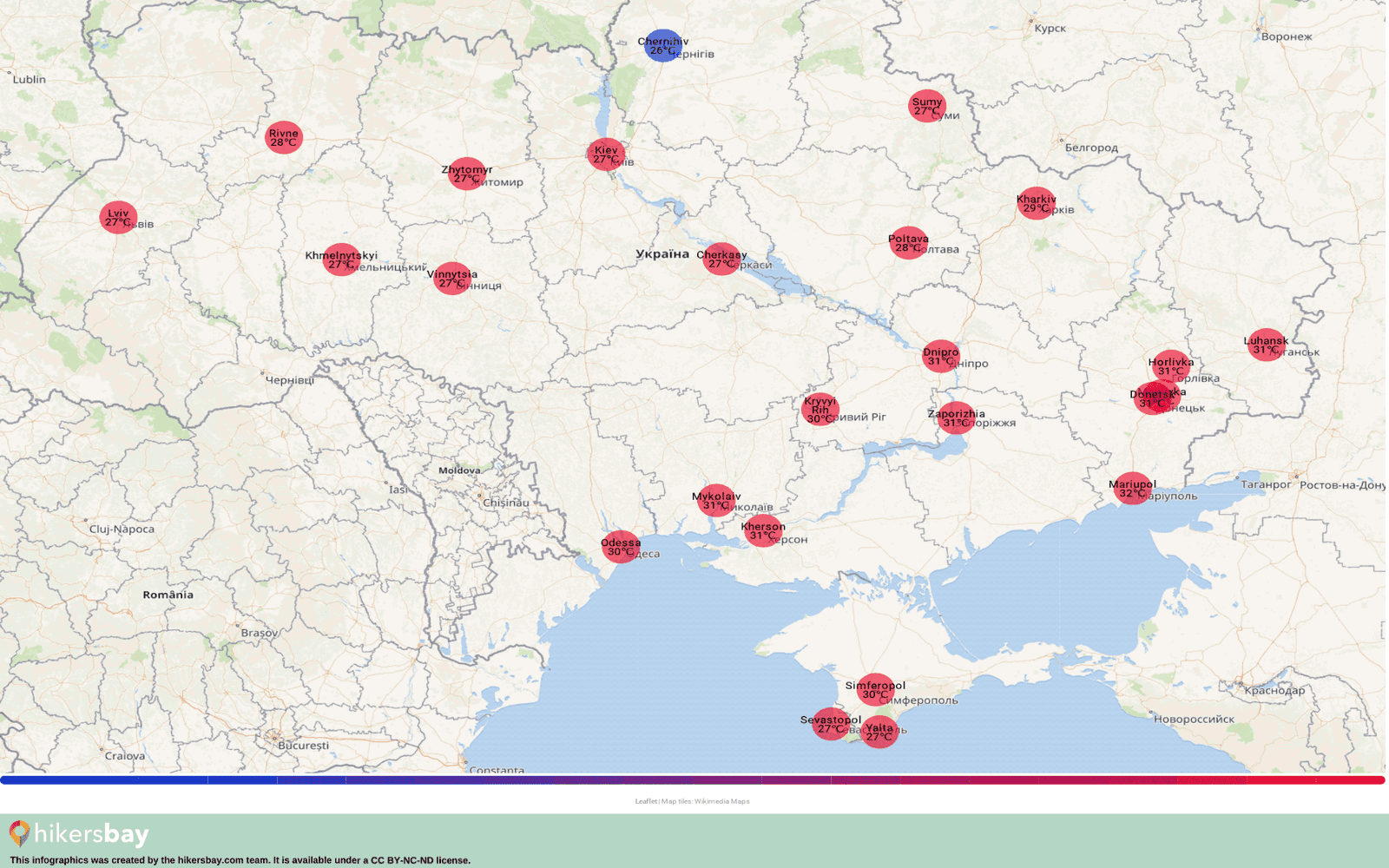The height and width of the screenshot is (868, 1389).
Task: Click the Brașov city label
Action: click(260, 633)
